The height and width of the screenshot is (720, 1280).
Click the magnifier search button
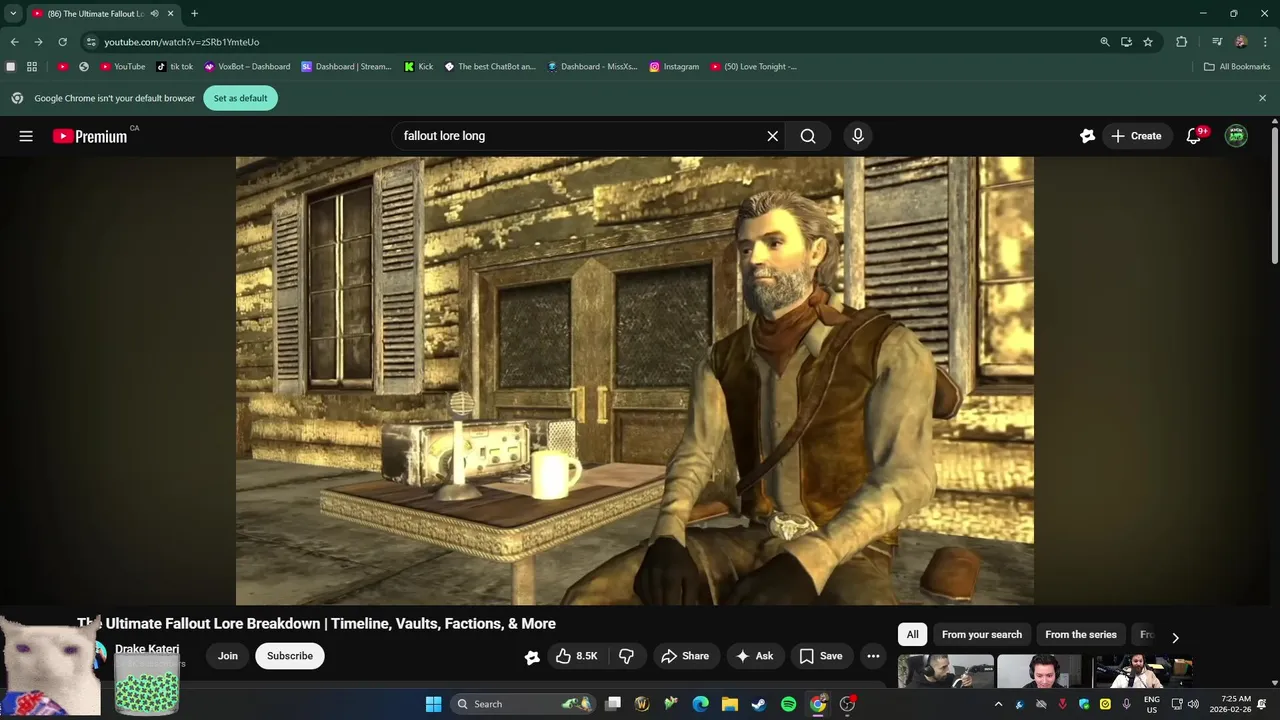click(x=808, y=136)
